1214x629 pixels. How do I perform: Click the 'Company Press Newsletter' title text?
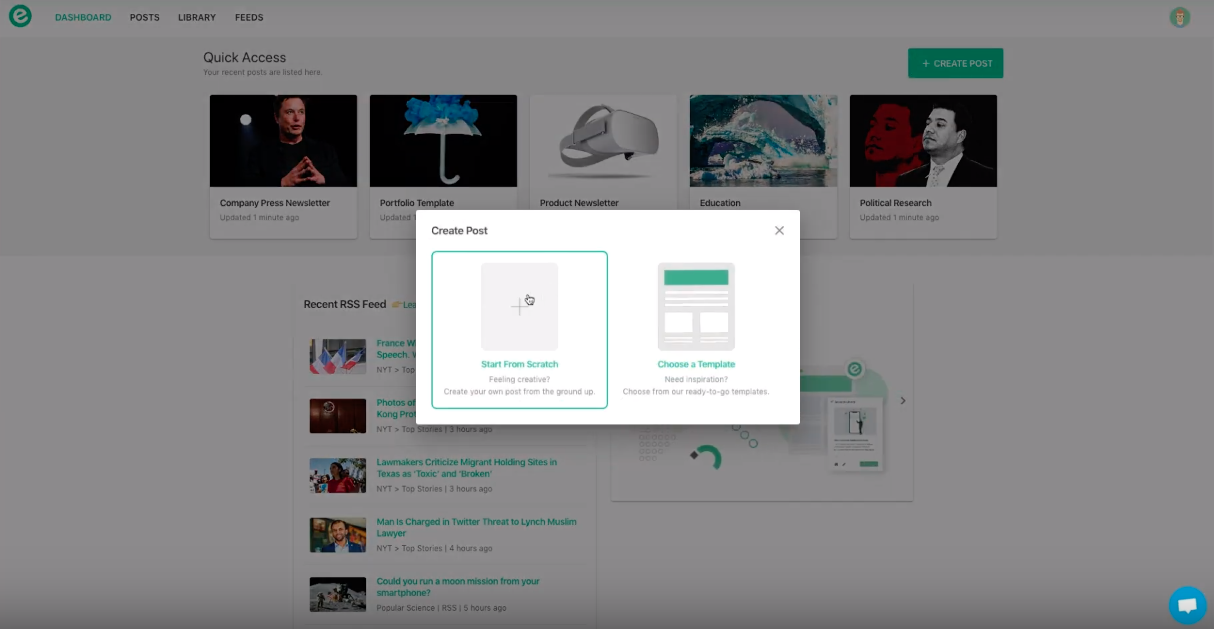pyautogui.click(x=275, y=203)
